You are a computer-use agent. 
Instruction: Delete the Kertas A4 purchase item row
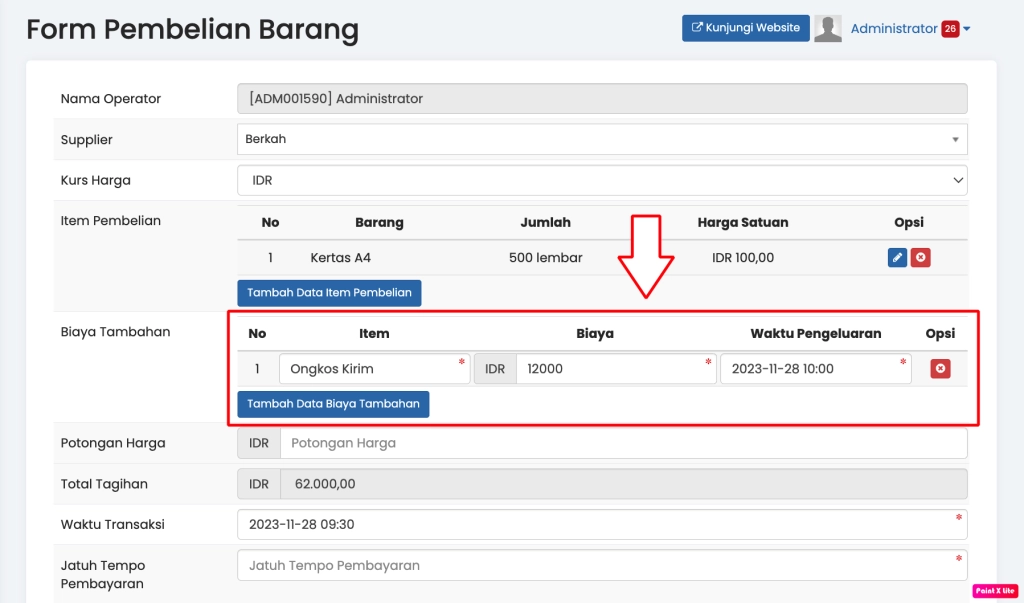click(921, 258)
